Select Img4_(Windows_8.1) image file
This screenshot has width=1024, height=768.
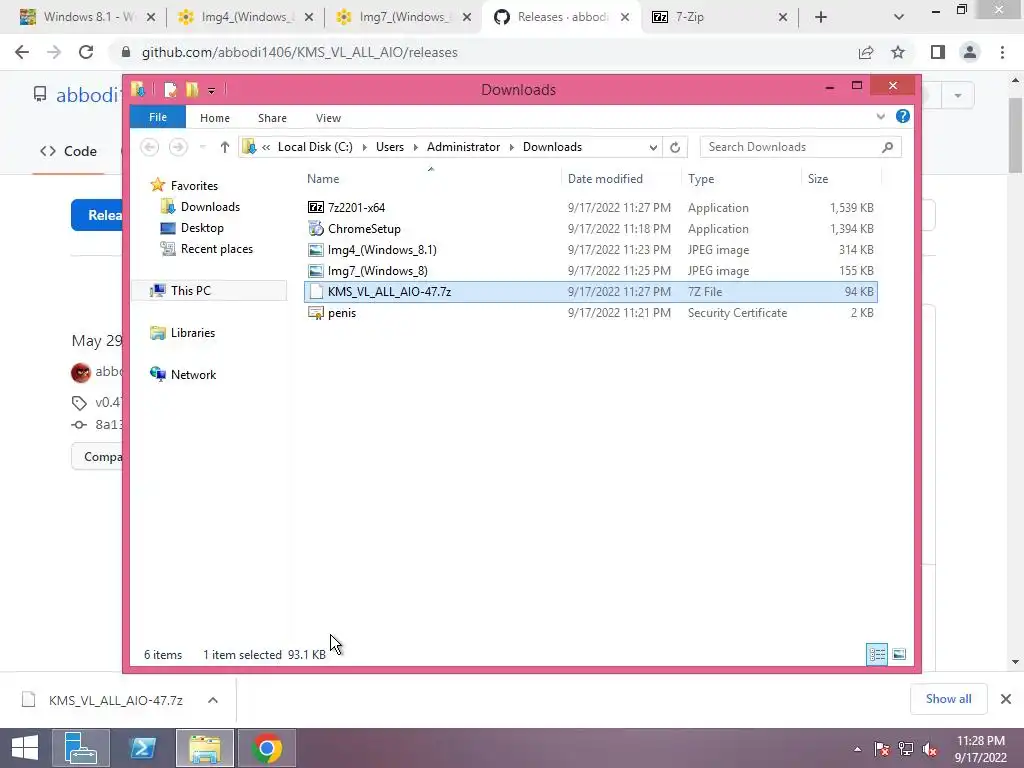(x=382, y=249)
